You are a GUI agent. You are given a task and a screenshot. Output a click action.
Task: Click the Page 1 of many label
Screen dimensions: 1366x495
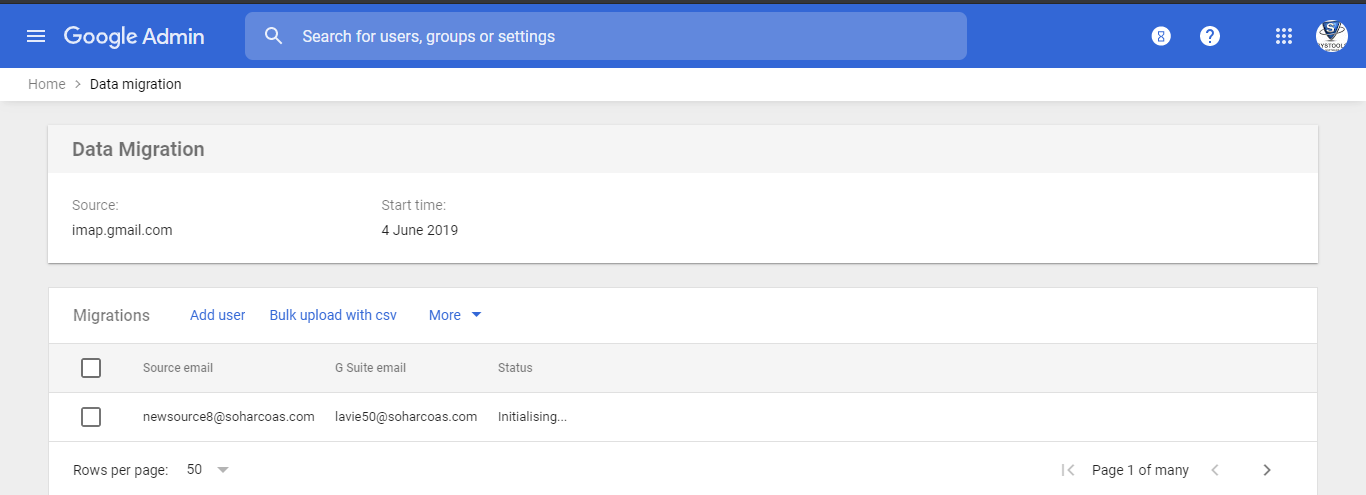pyautogui.click(x=1140, y=470)
